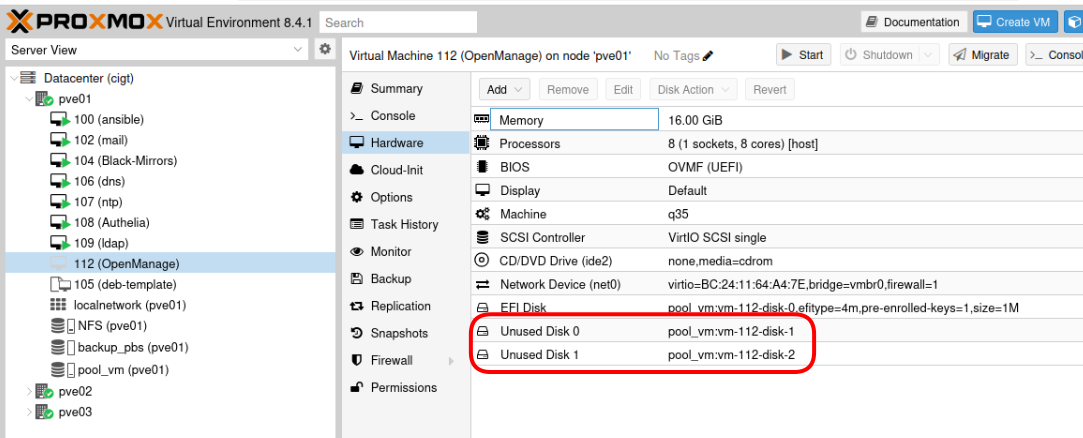Select the 16.00 GiB memory value

(696, 120)
